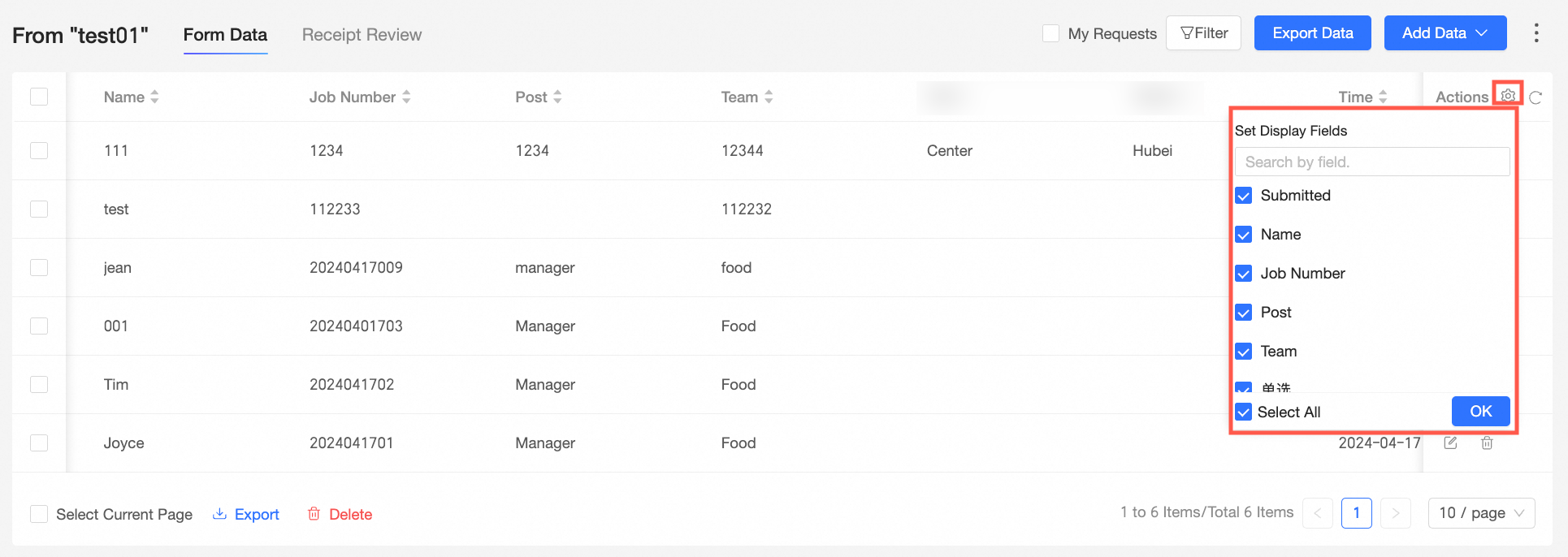Tick the header select-all rows checkbox
Screen dimensions: 1568x557
click(39, 97)
